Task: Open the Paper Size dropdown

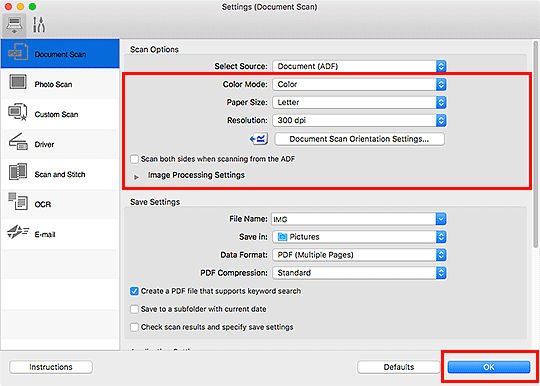Action: (359, 102)
